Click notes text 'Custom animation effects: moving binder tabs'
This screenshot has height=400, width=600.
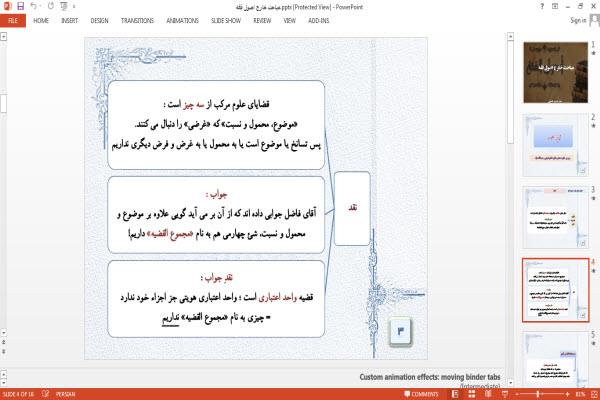tap(430, 377)
